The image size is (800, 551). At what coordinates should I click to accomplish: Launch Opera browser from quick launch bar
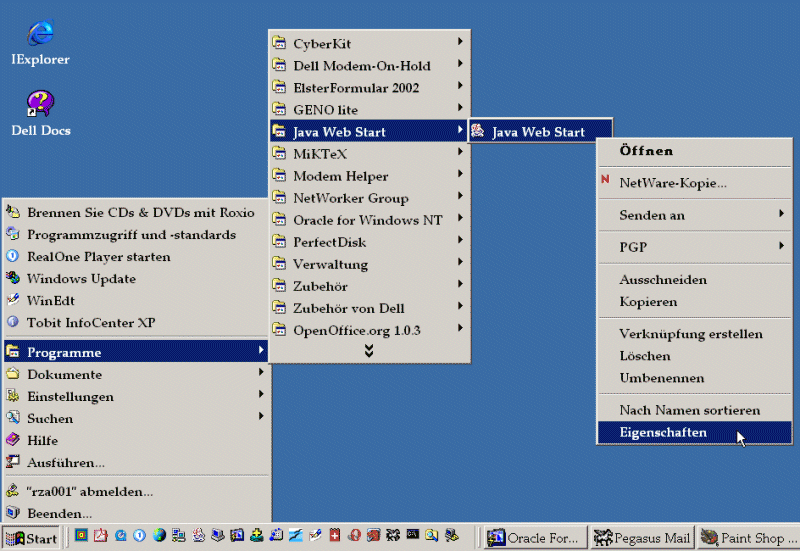click(355, 535)
